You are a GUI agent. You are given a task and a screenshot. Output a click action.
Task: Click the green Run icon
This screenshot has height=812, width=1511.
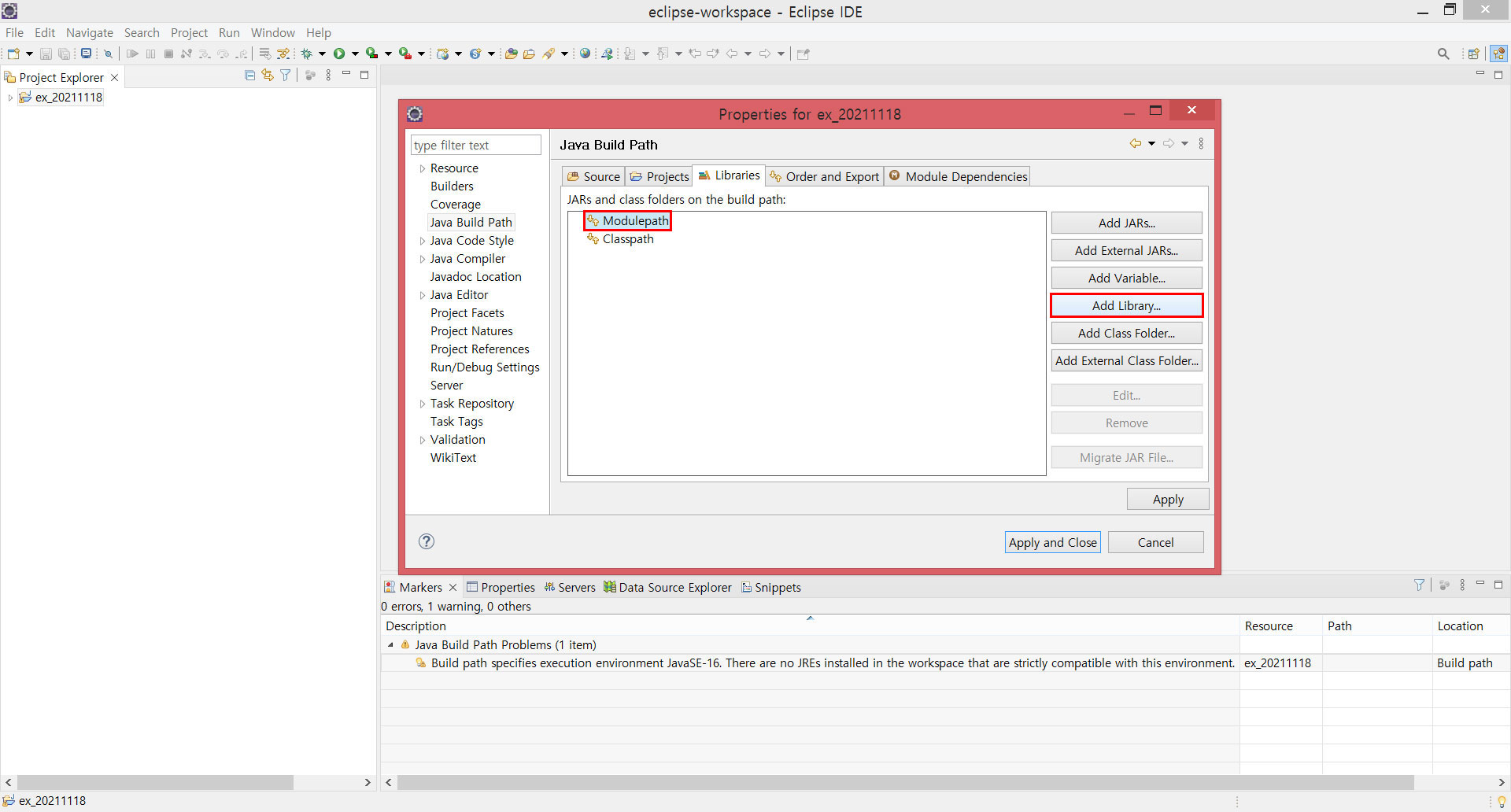(339, 54)
